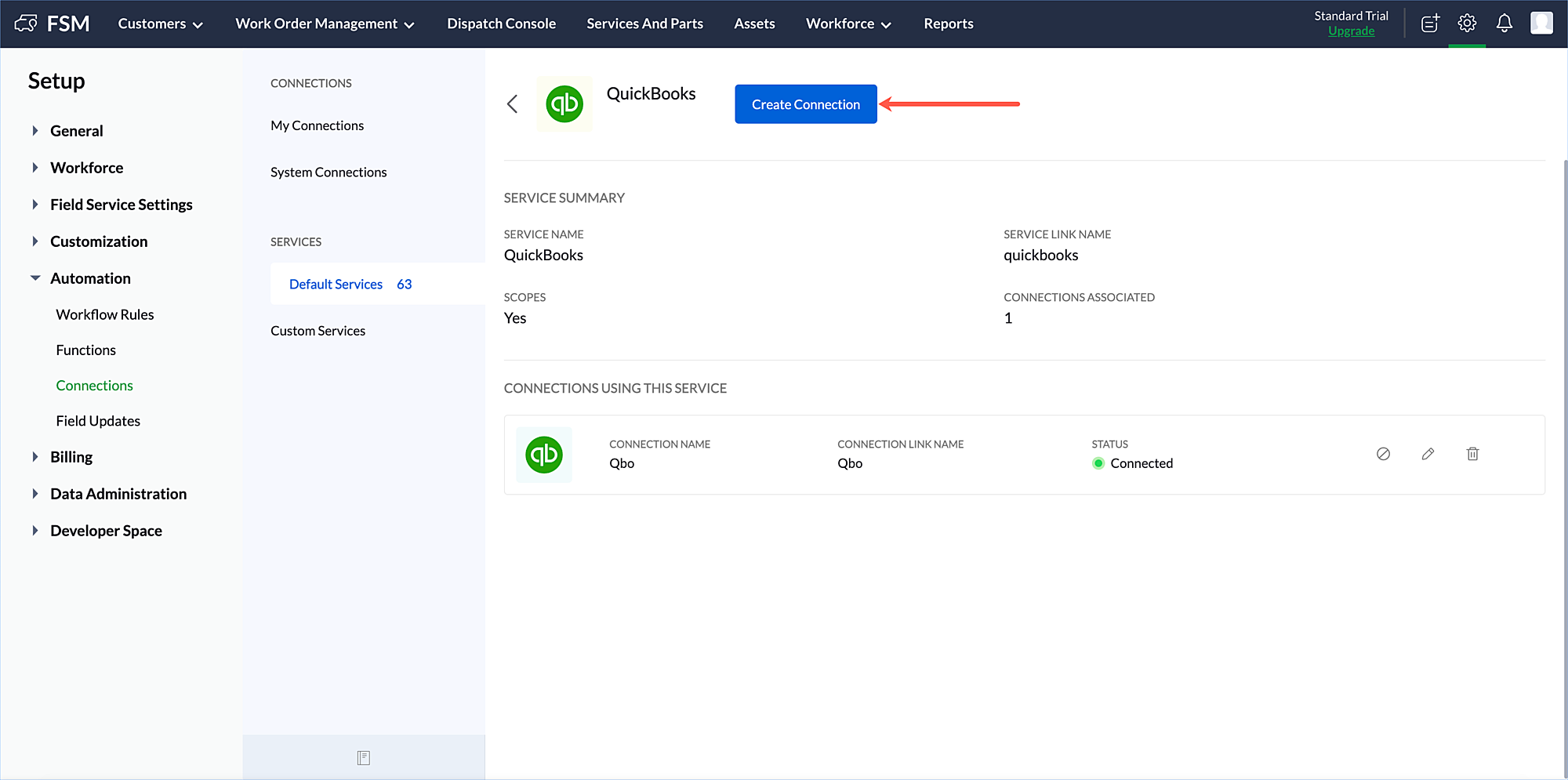The width and height of the screenshot is (1568, 780).
Task: Edit the Qbo connection with pencil icon
Action: (x=1428, y=454)
